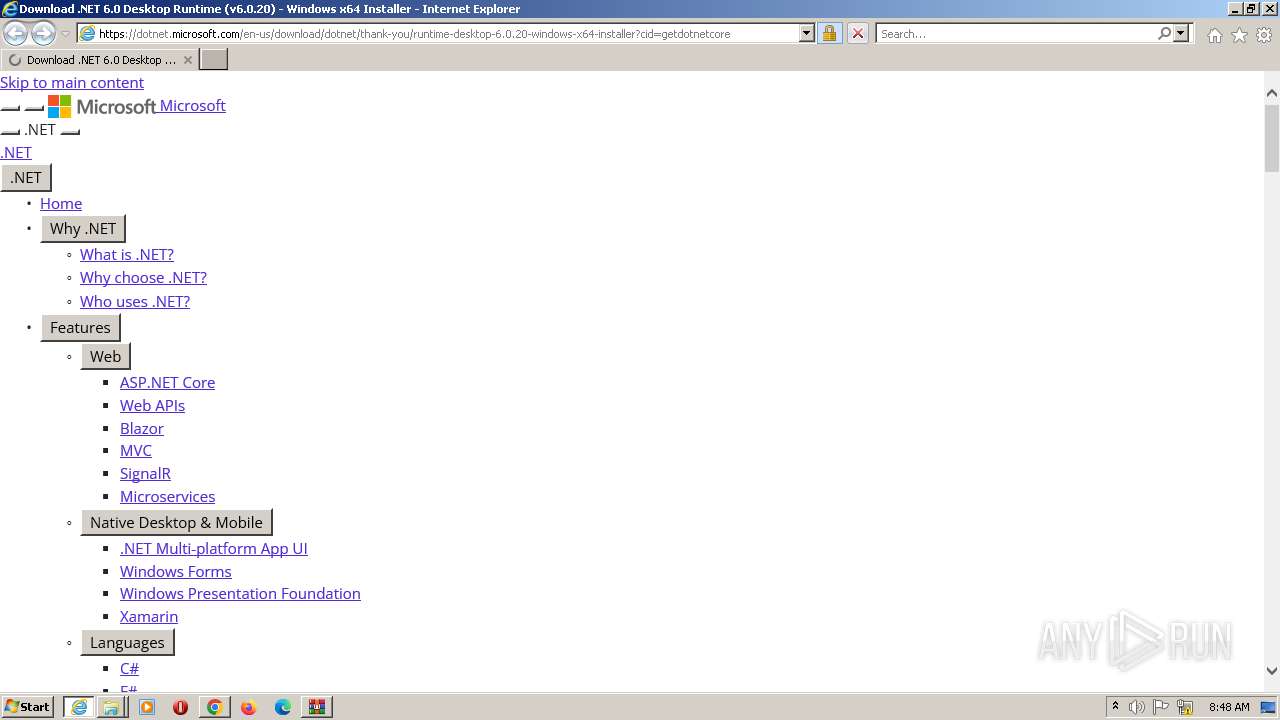Open the recent pages dropdown beside Forward

coord(66,34)
